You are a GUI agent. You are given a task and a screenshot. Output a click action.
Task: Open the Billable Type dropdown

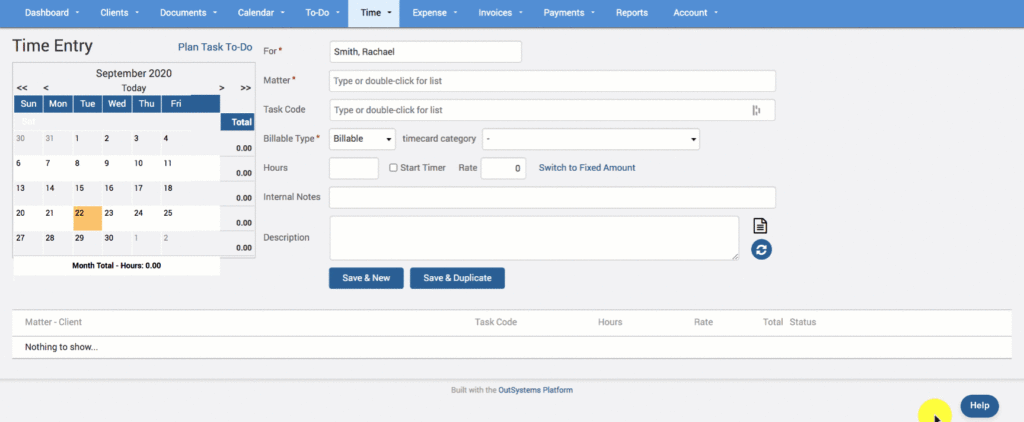point(362,139)
